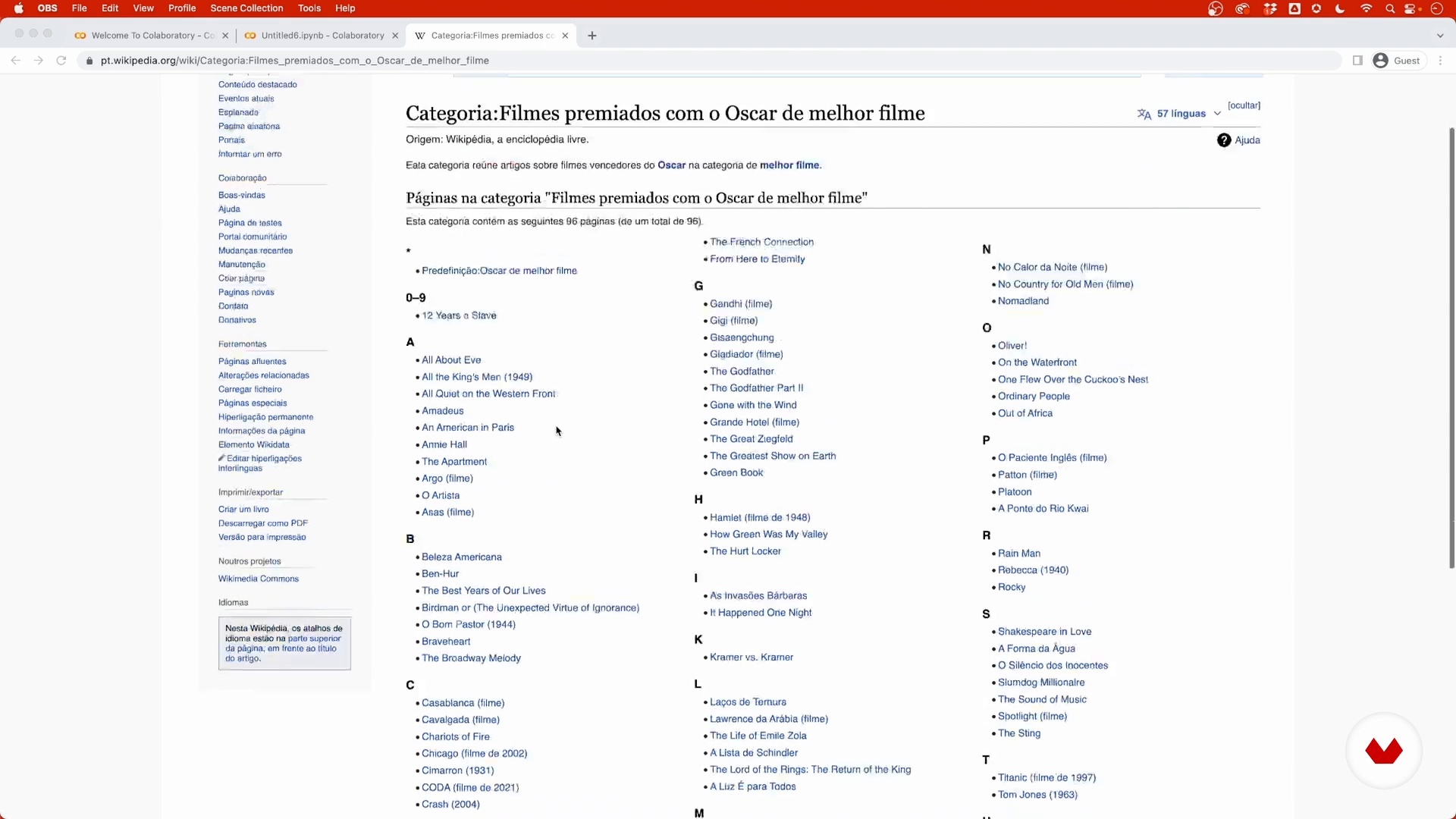Open Birdman (The Unexpected Virtue of Ignorance) link
The height and width of the screenshot is (819, 1456).
point(530,608)
